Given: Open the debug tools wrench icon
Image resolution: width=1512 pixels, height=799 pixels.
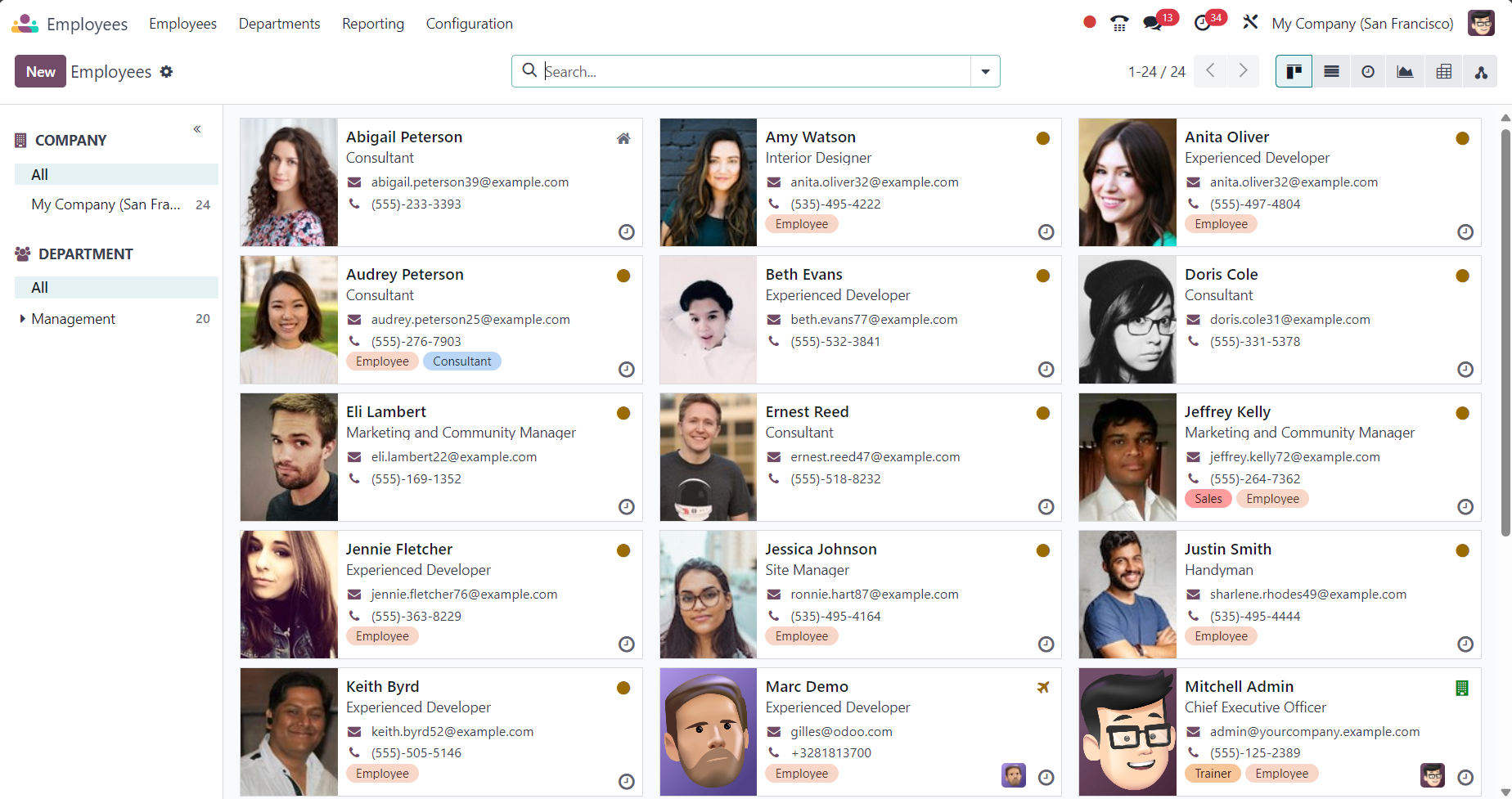Looking at the screenshot, I should point(1249,23).
